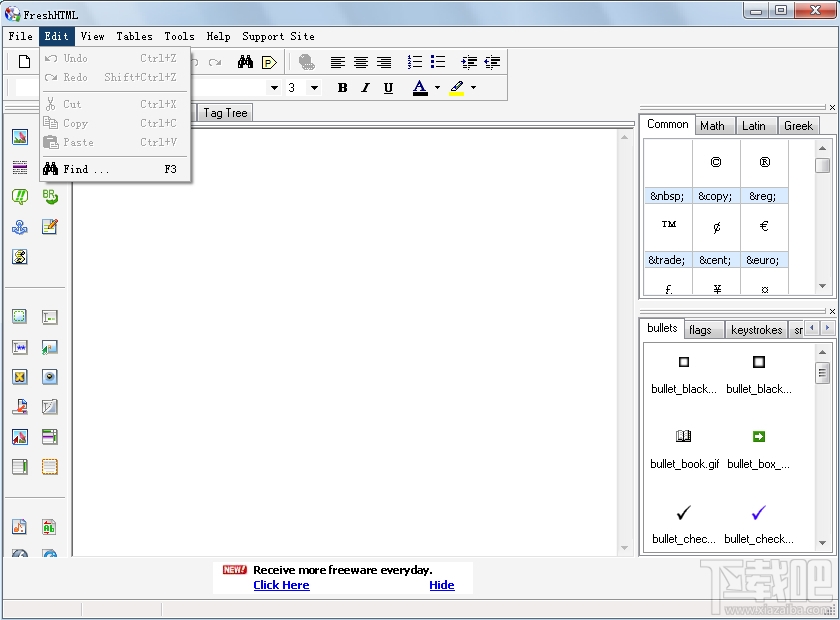
Task: Select the bullet_book.gif thumbnail
Action: click(x=684, y=437)
